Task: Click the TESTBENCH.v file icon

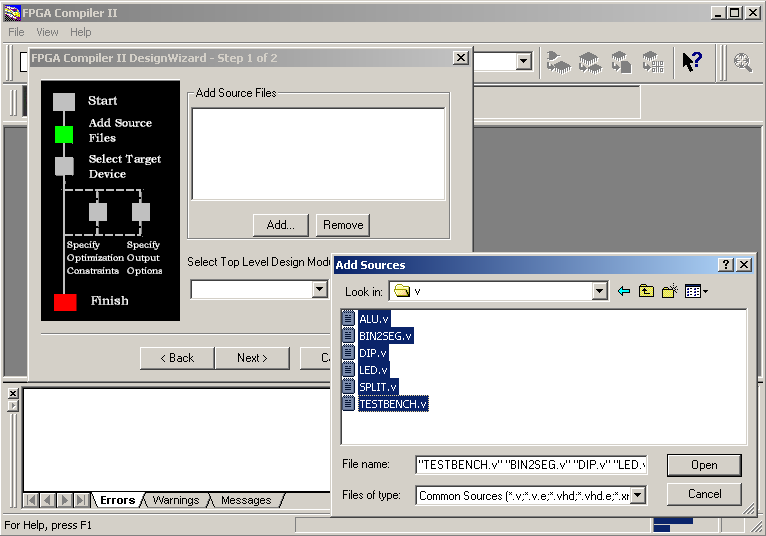Action: (x=348, y=404)
